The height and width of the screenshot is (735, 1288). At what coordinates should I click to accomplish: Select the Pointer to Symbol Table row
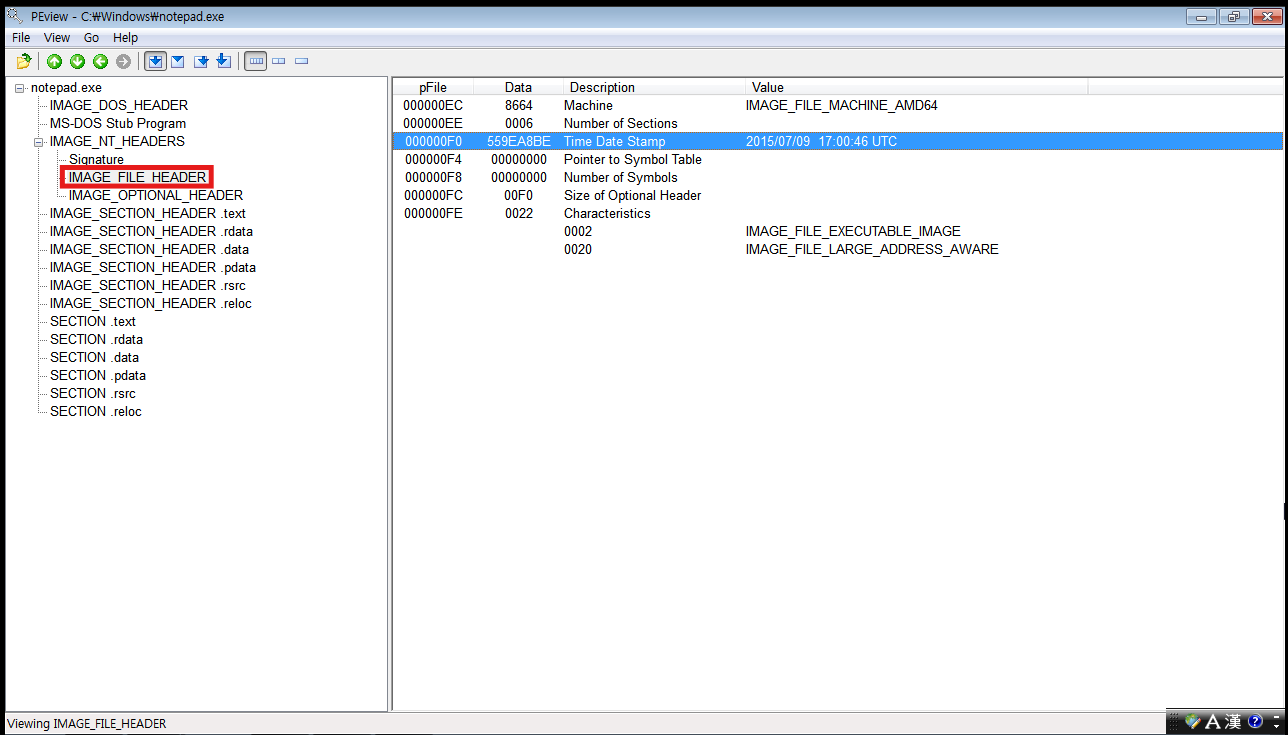point(837,159)
